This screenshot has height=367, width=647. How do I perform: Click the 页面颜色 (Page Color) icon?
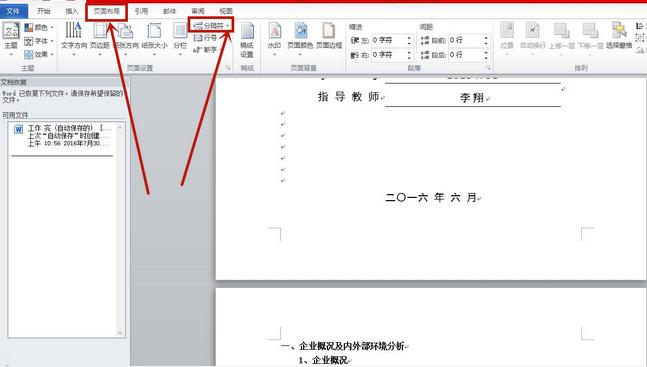(x=300, y=31)
